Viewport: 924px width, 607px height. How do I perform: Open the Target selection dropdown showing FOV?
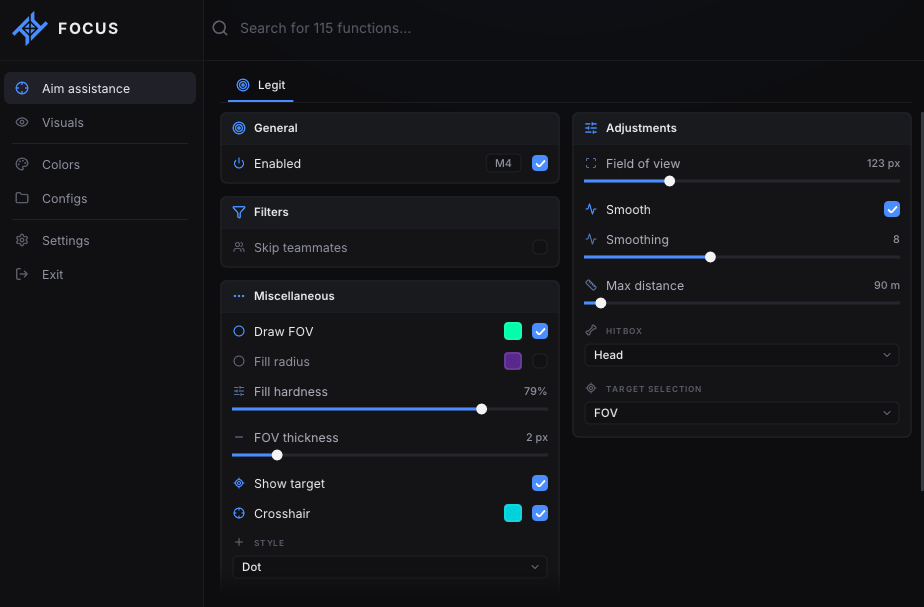pyautogui.click(x=742, y=413)
